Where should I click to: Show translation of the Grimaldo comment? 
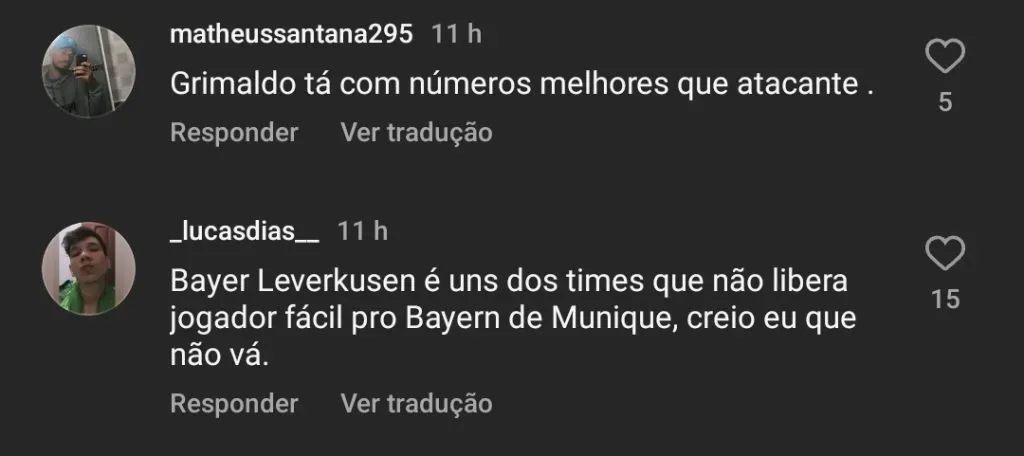[416, 132]
